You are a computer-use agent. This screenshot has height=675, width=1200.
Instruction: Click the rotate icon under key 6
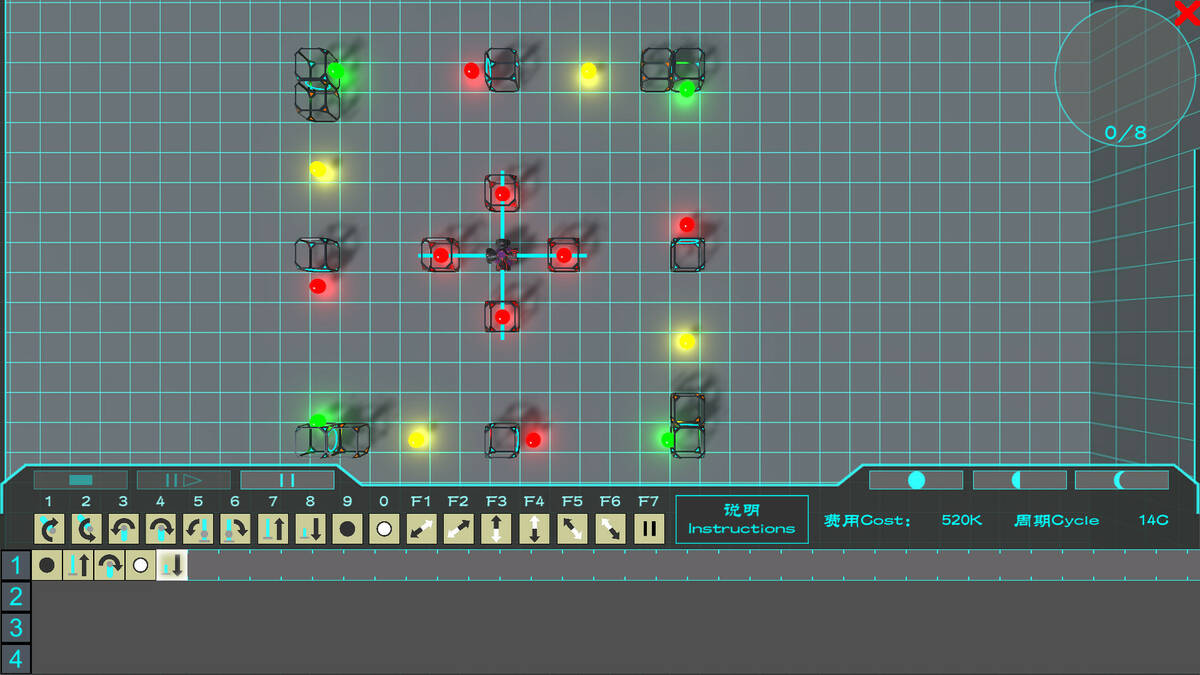(x=235, y=528)
